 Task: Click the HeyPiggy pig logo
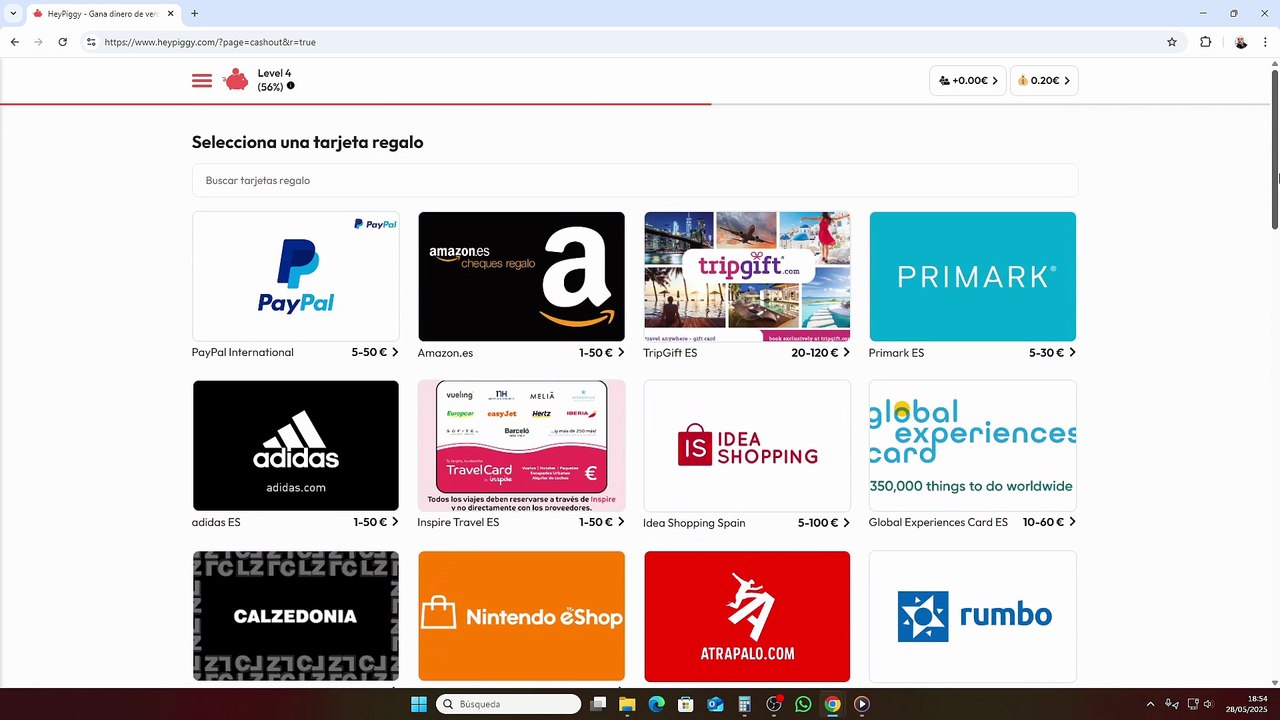tap(236, 80)
